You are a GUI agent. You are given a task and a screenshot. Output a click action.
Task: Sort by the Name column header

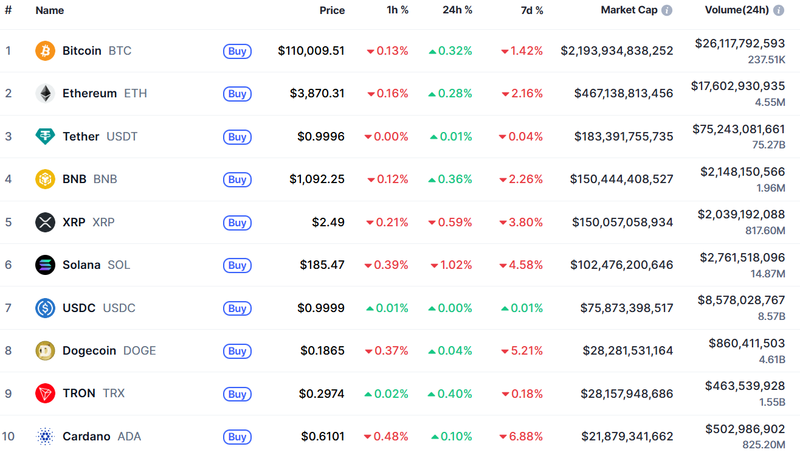pos(50,10)
